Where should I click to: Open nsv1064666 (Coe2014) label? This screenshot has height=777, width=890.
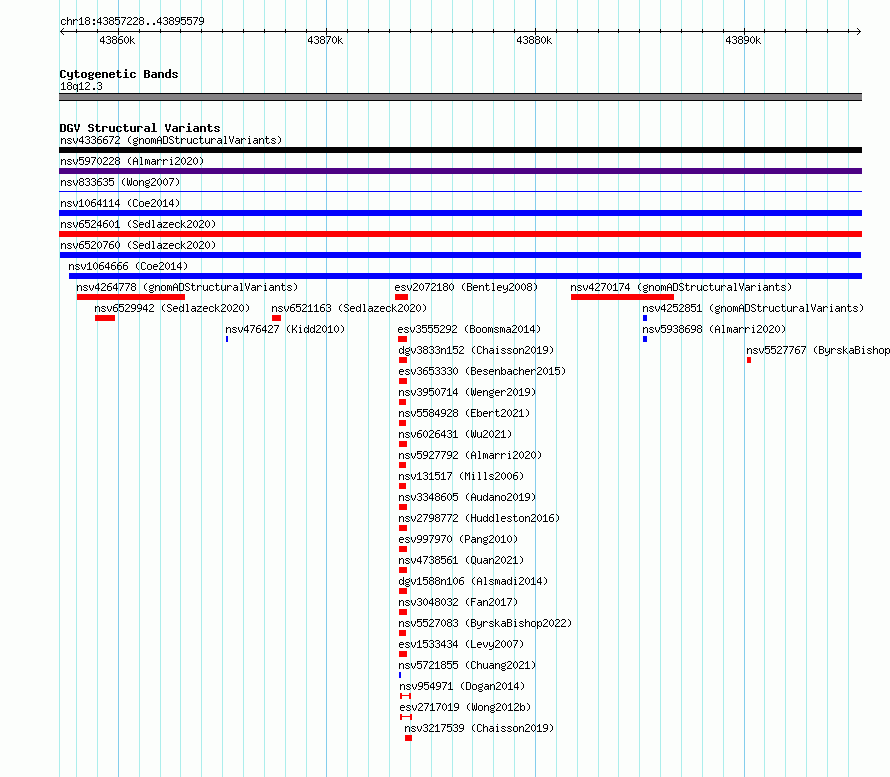click(128, 266)
